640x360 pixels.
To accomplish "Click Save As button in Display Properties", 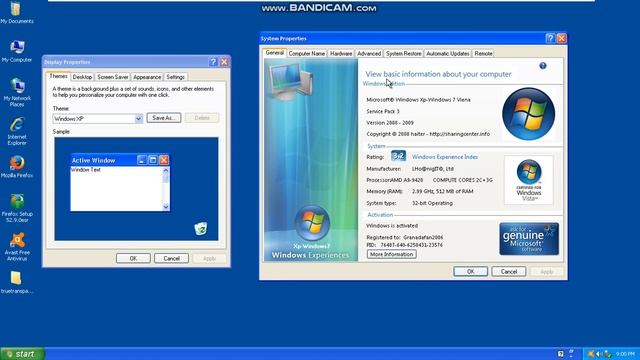I will [x=164, y=118].
